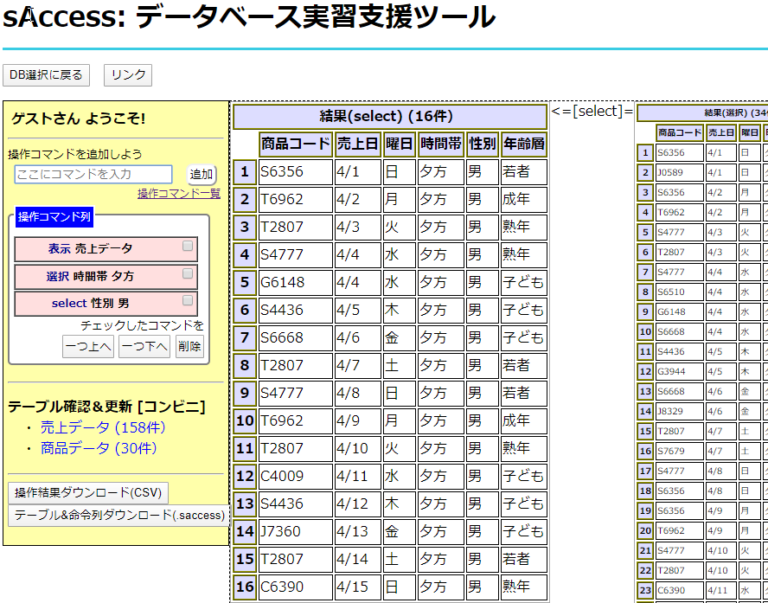The height and width of the screenshot is (603, 768).
Task: Open the 操作コマンド一覧 link
Action: [179, 193]
